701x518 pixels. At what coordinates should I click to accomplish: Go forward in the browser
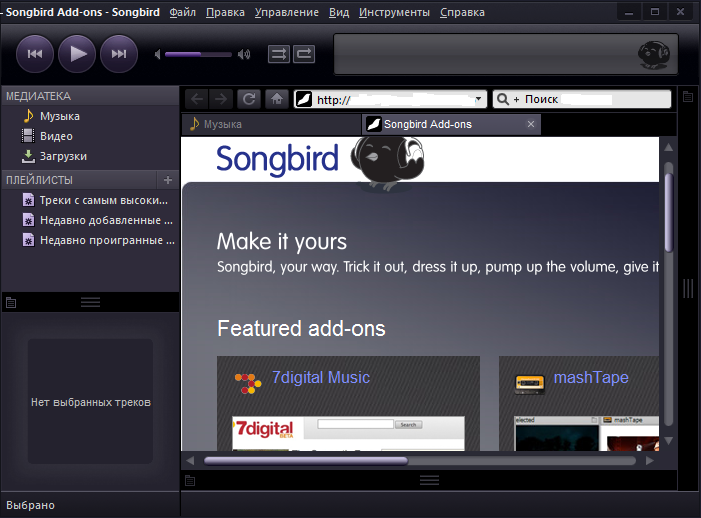tap(221, 99)
